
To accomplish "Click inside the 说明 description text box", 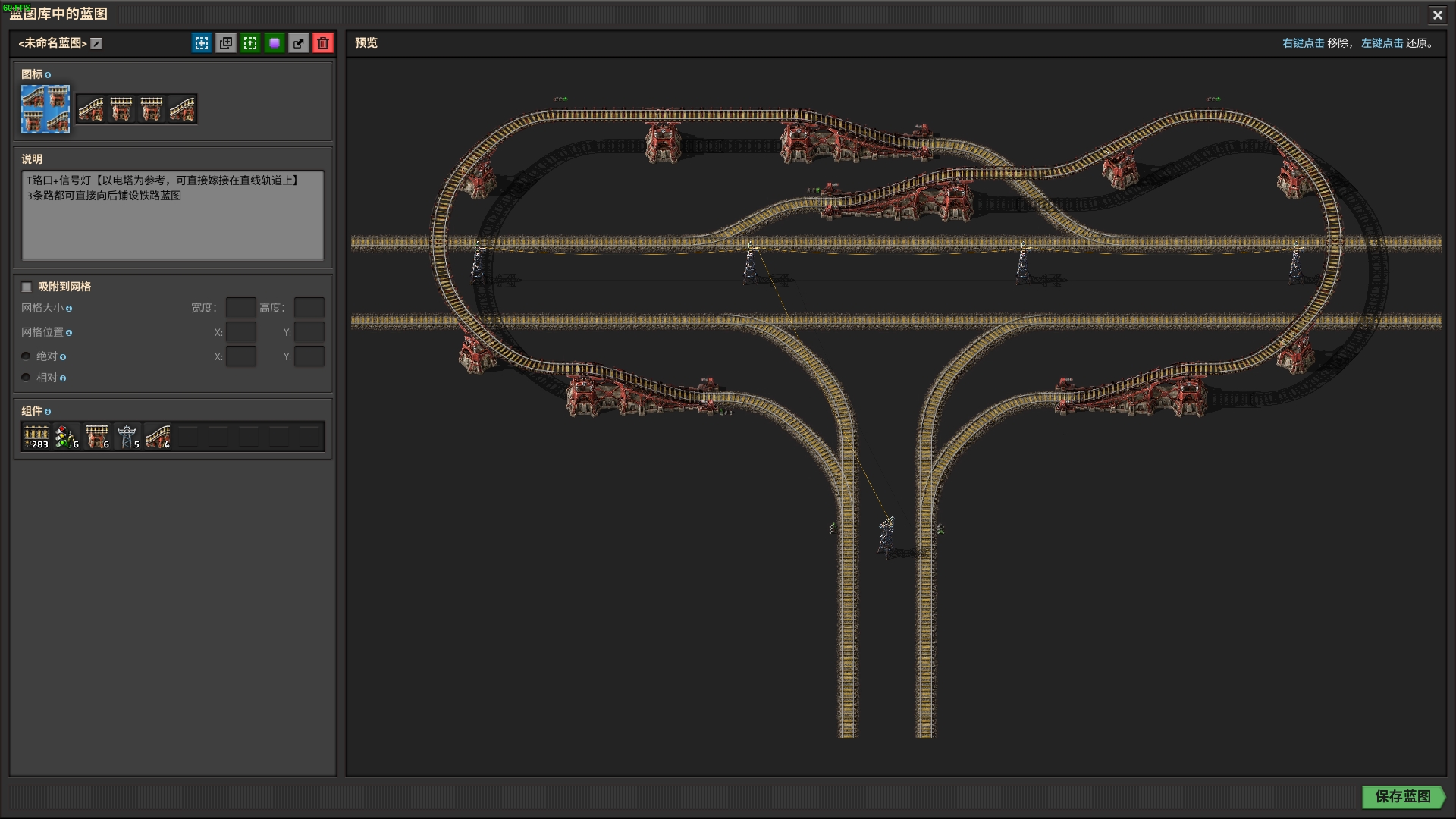I will 173,215.
